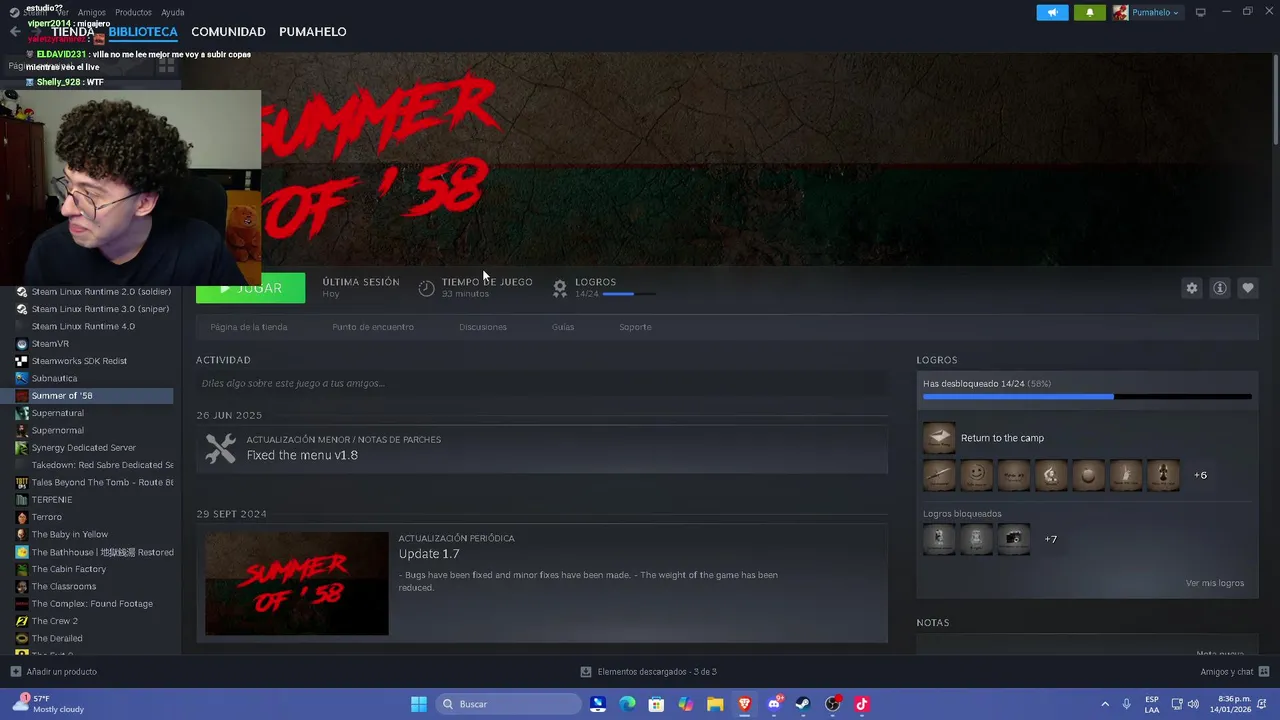Open the notifications bell icon

tap(1090, 12)
